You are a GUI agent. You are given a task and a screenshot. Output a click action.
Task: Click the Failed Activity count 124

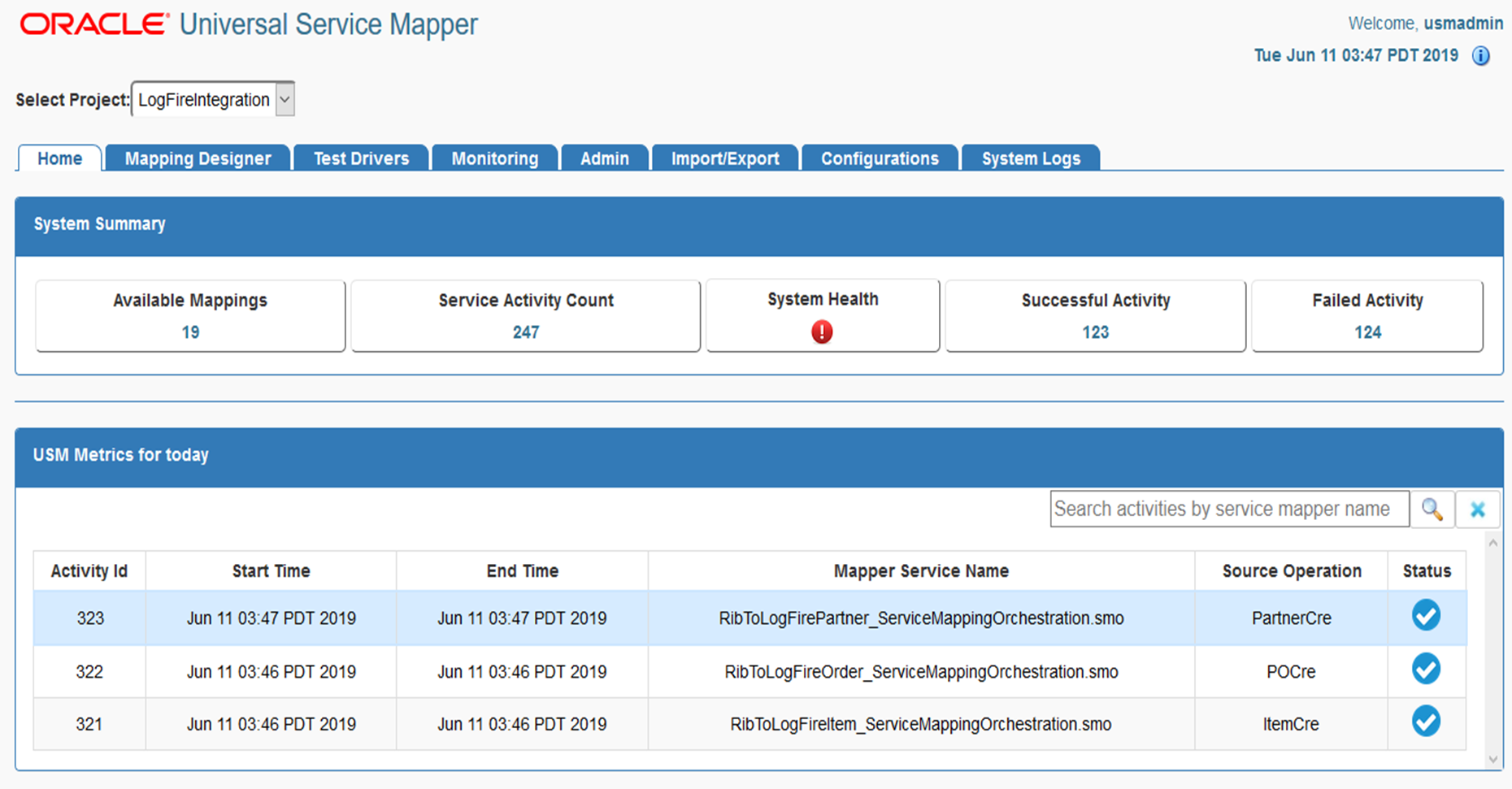click(x=1368, y=332)
